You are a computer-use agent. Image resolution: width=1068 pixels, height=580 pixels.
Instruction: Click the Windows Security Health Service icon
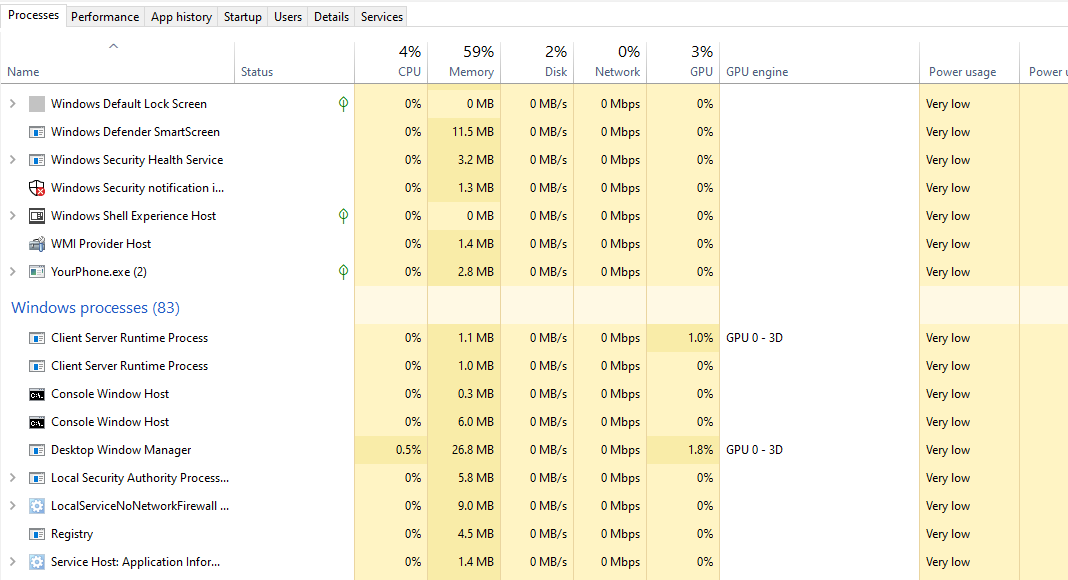pyautogui.click(x=37, y=159)
